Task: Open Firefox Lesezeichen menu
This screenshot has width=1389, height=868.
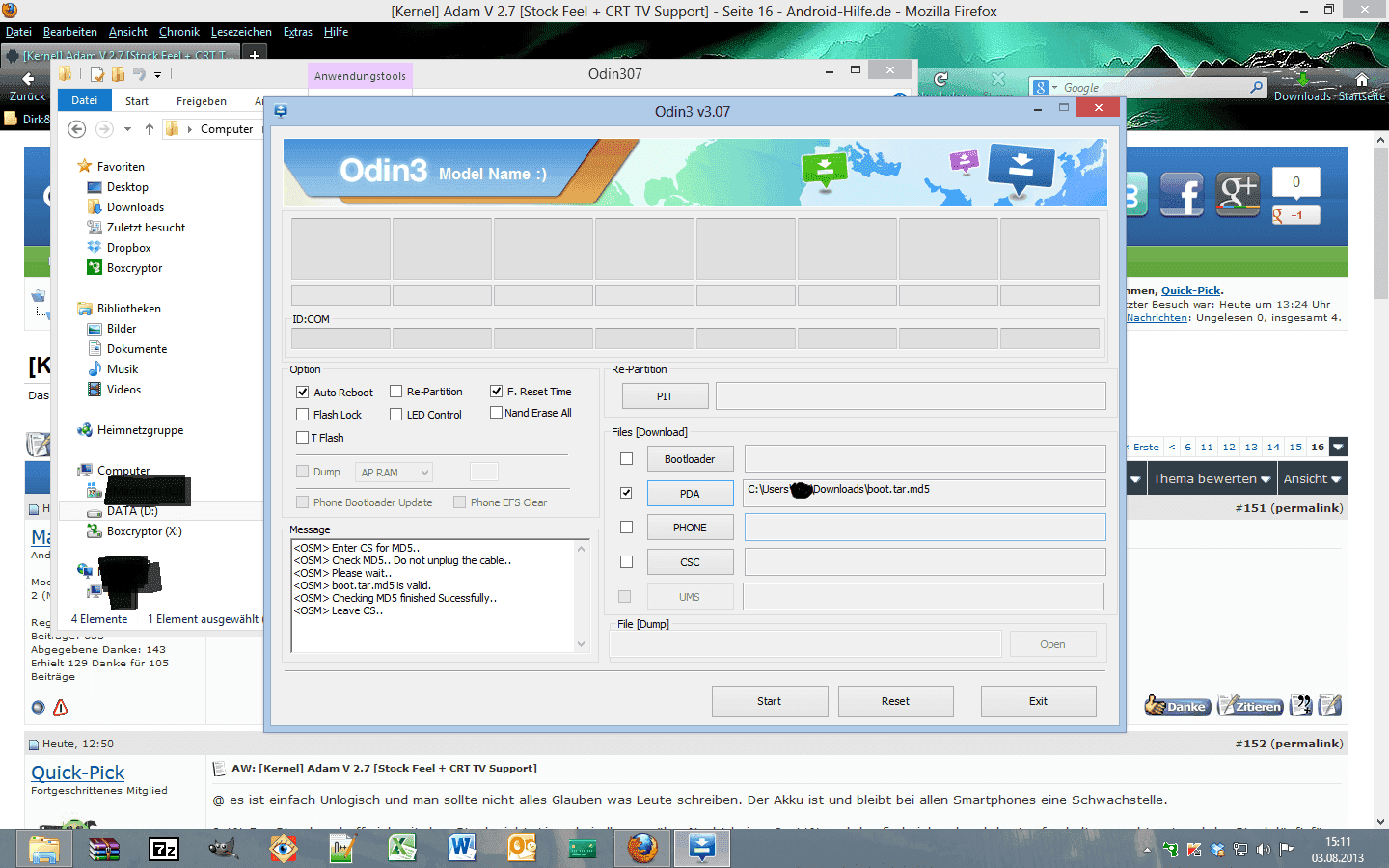Action: [x=241, y=32]
